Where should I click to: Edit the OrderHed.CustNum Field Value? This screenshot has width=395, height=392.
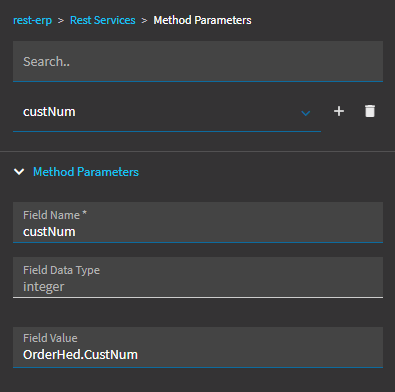point(198,347)
